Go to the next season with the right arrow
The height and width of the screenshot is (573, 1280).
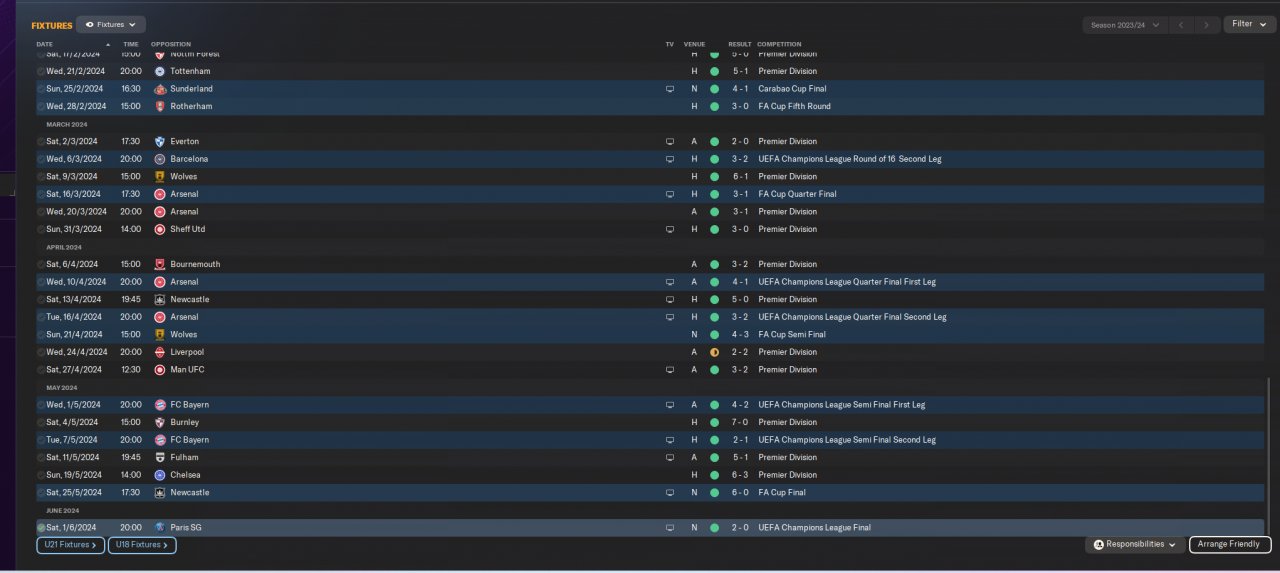point(1207,24)
